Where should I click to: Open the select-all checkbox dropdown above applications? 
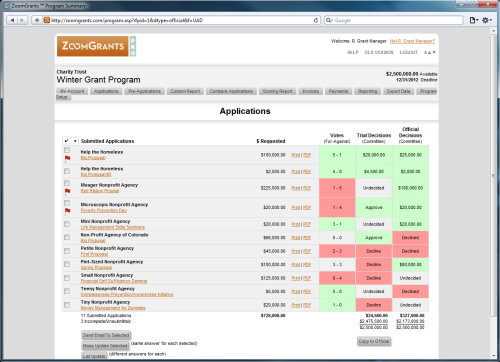click(70, 141)
